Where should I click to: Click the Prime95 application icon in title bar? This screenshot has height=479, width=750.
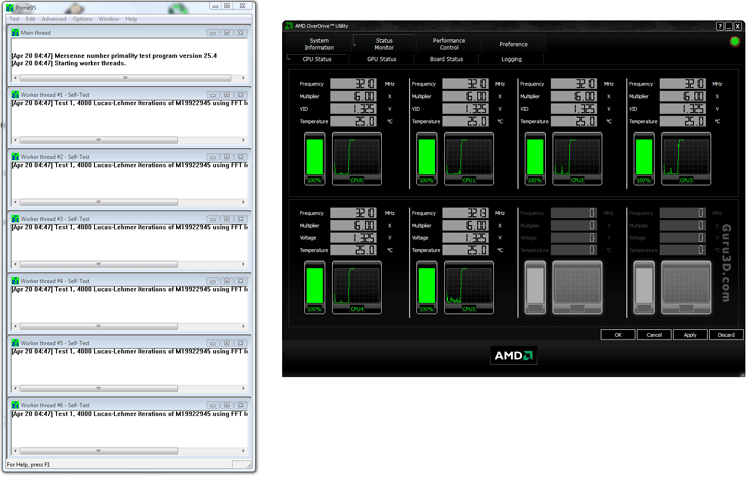click(11, 7)
